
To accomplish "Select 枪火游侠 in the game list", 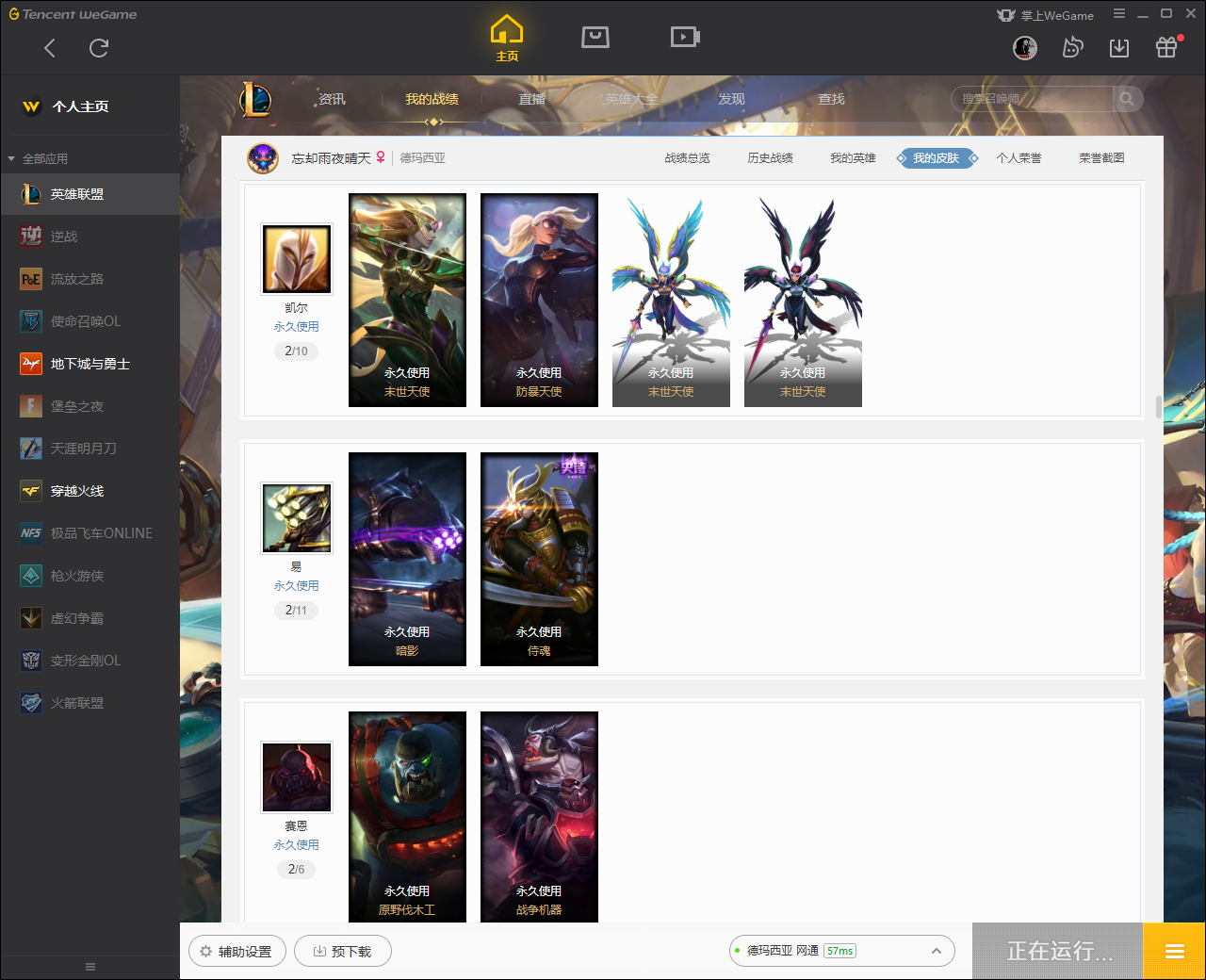I will 90,576.
